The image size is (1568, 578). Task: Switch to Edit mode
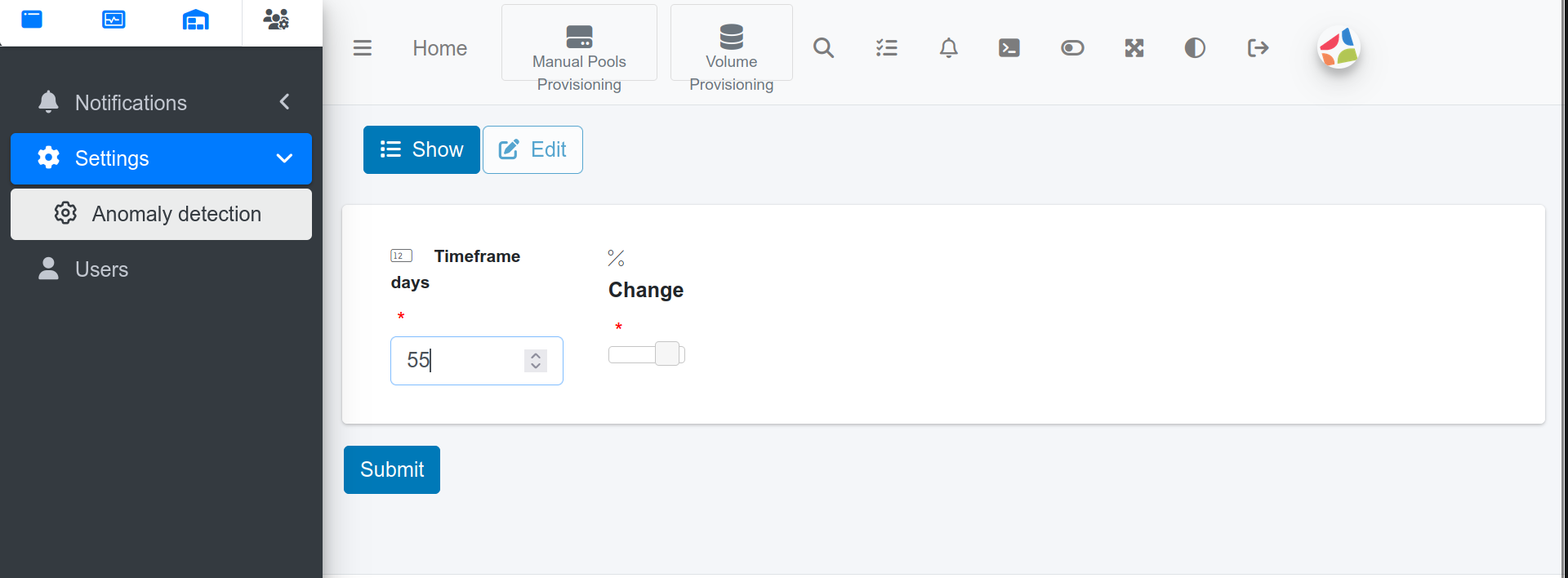(x=532, y=149)
